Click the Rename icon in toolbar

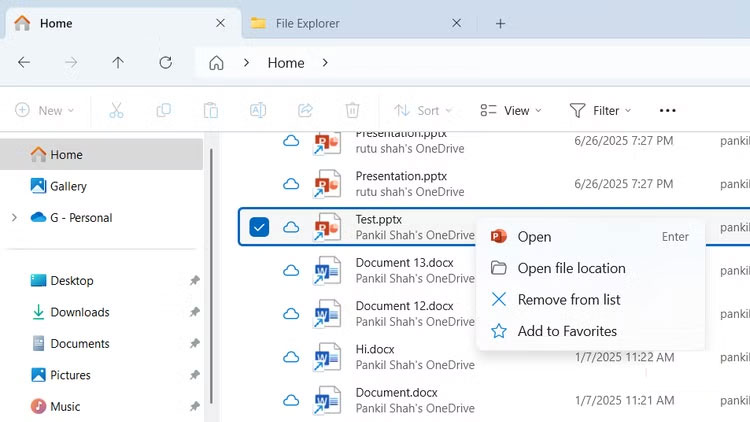pyautogui.click(x=257, y=110)
